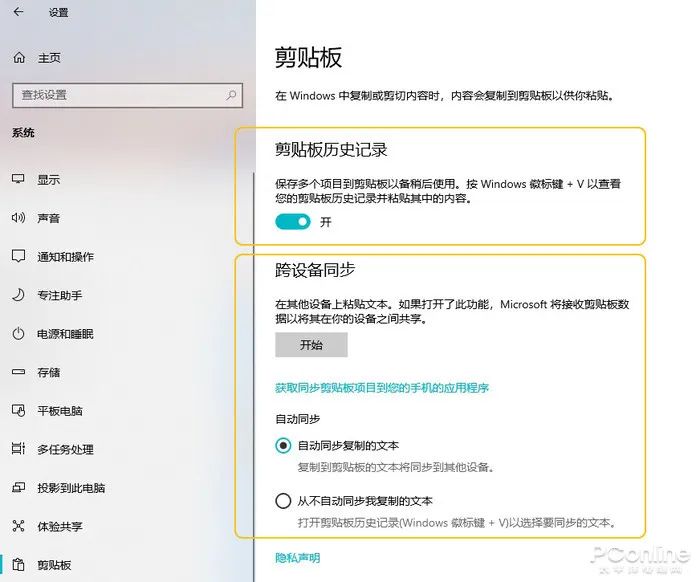The height and width of the screenshot is (582, 700).
Task: Open the 平板电脑 settings page
Action: tap(60, 411)
